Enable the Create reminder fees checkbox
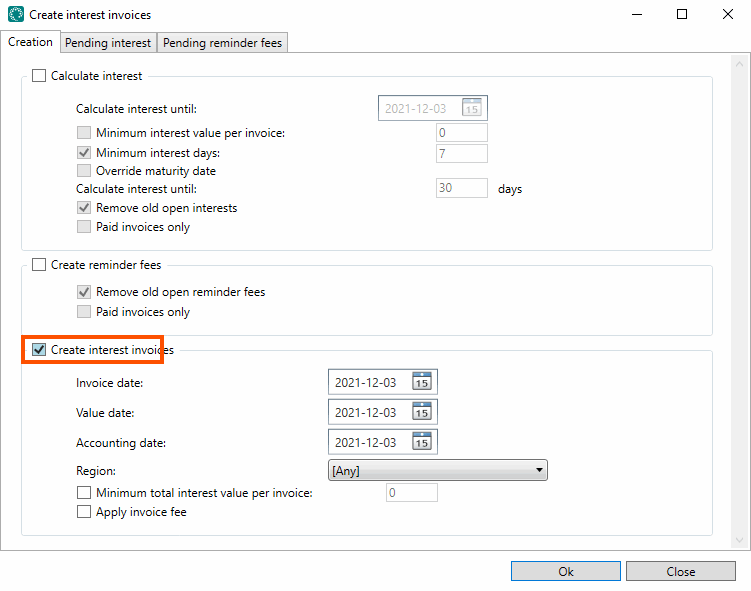The height and width of the screenshot is (591, 751). pos(39,265)
